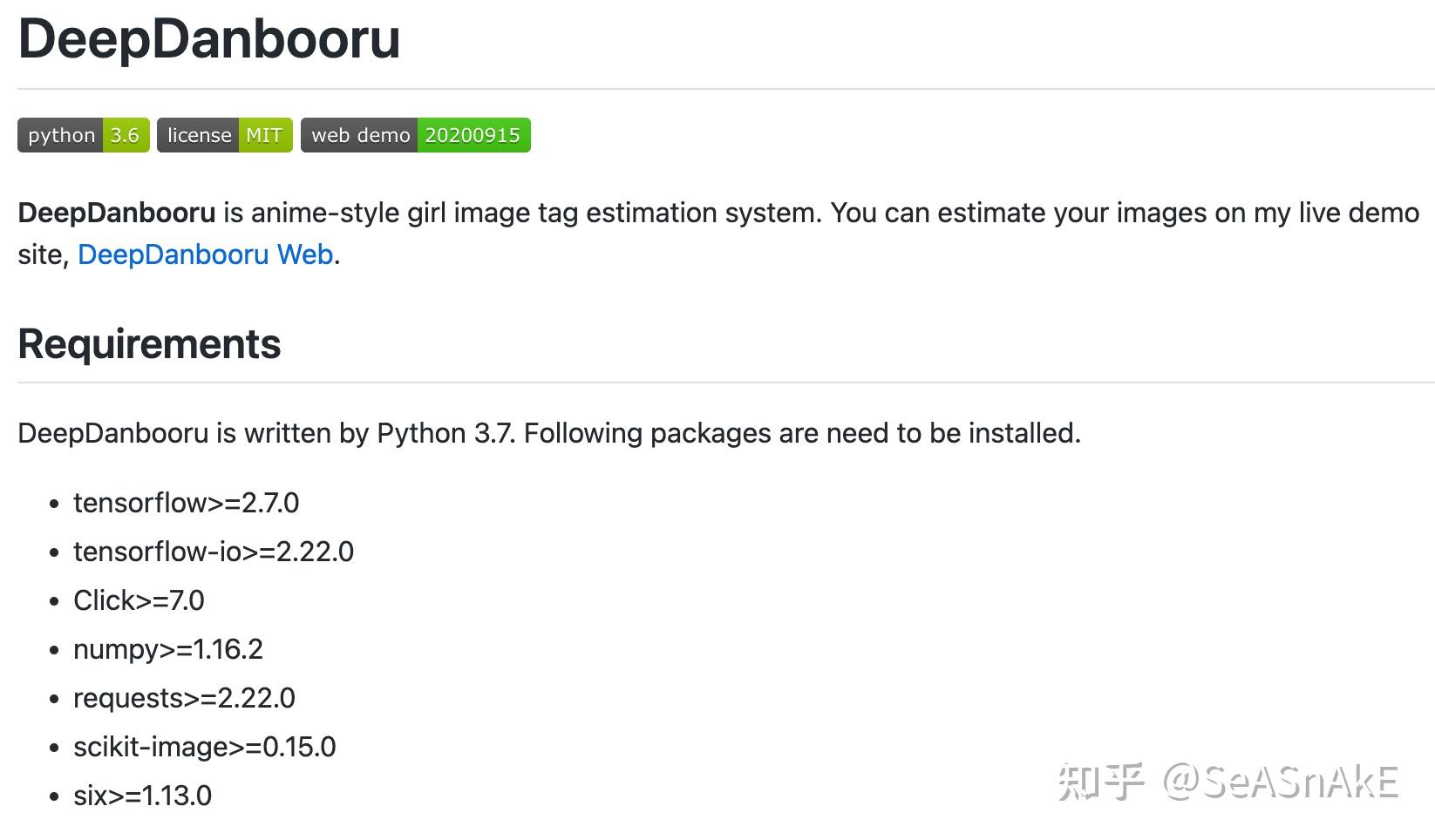1435x840 pixels.
Task: Click the Click>=7.0 requirement
Action: (x=139, y=600)
